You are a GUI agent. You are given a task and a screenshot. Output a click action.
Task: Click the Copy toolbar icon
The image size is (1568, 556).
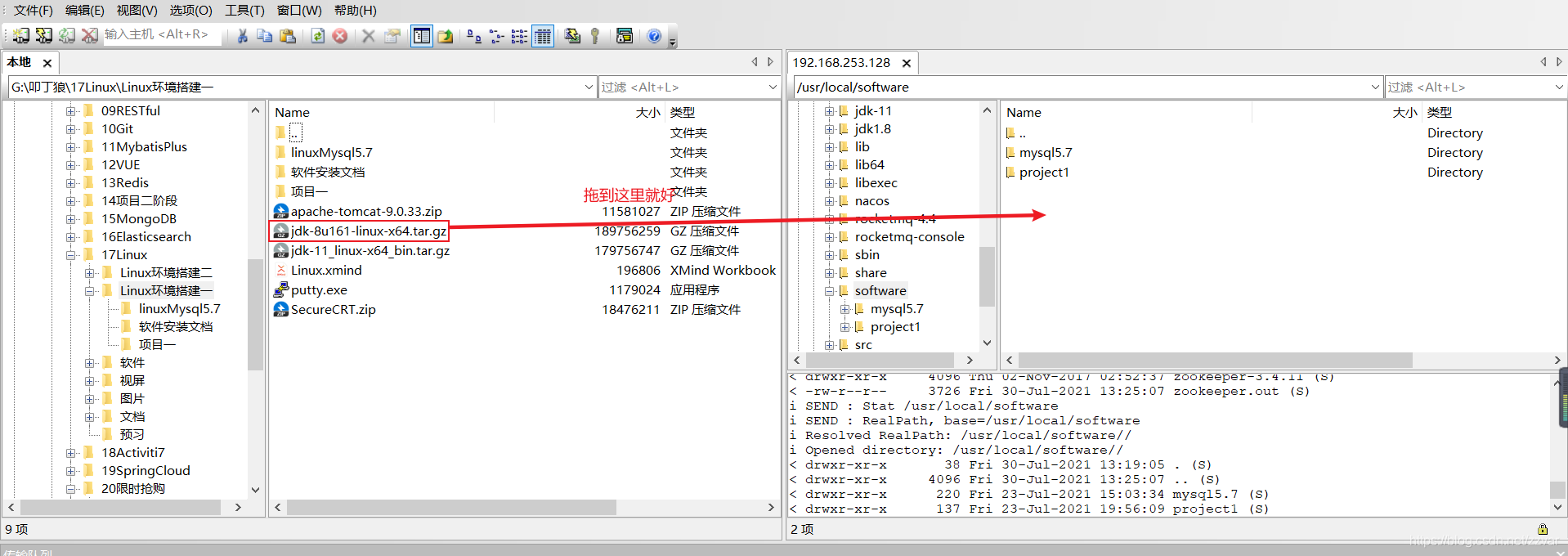265,36
